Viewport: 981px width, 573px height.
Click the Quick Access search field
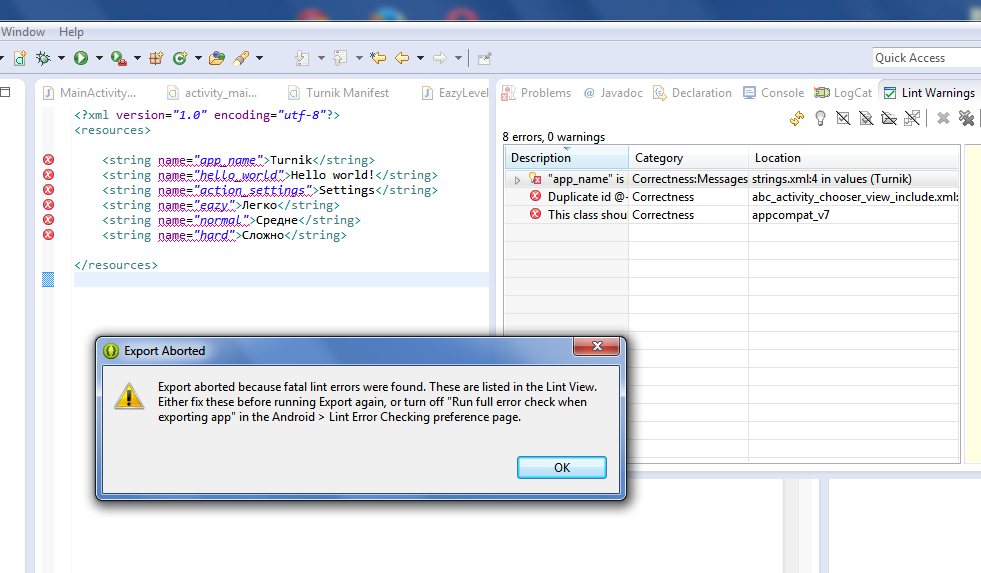(x=927, y=58)
